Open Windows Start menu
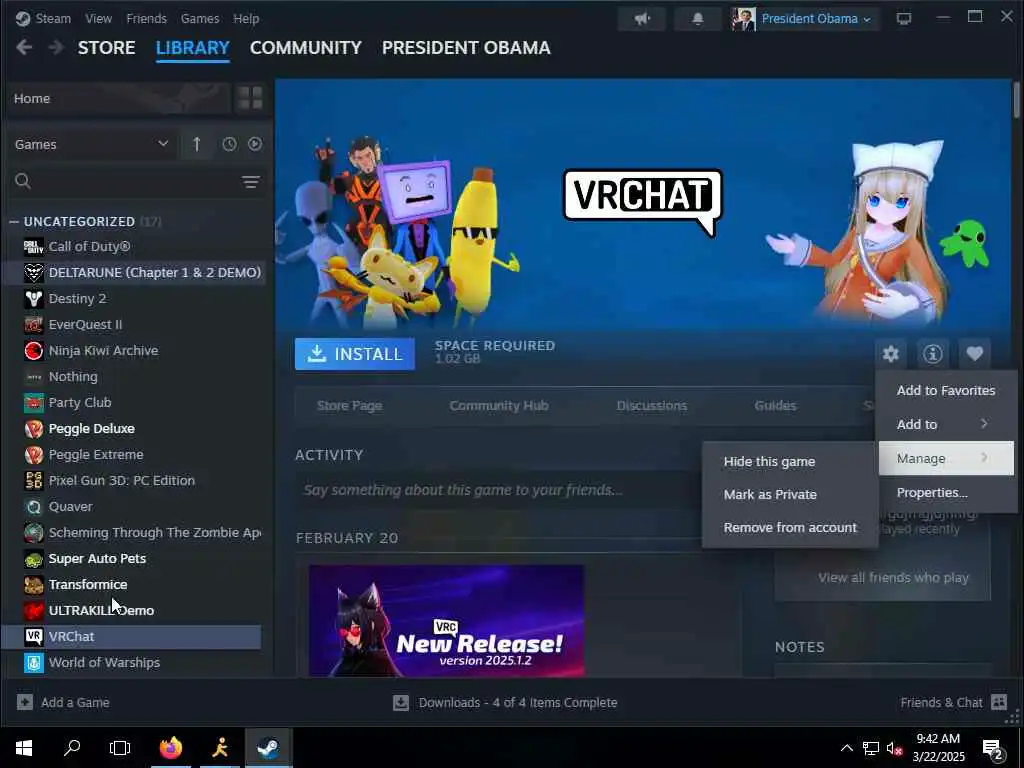Screen dimensions: 1024x768 click(24, 748)
